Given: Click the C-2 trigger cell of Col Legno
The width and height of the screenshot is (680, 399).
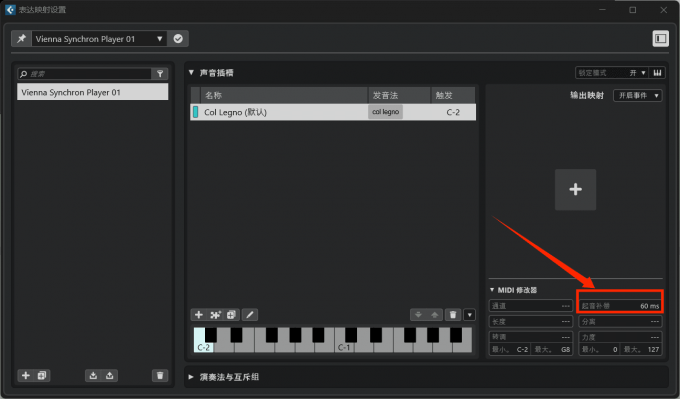Looking at the screenshot, I should 453,112.
